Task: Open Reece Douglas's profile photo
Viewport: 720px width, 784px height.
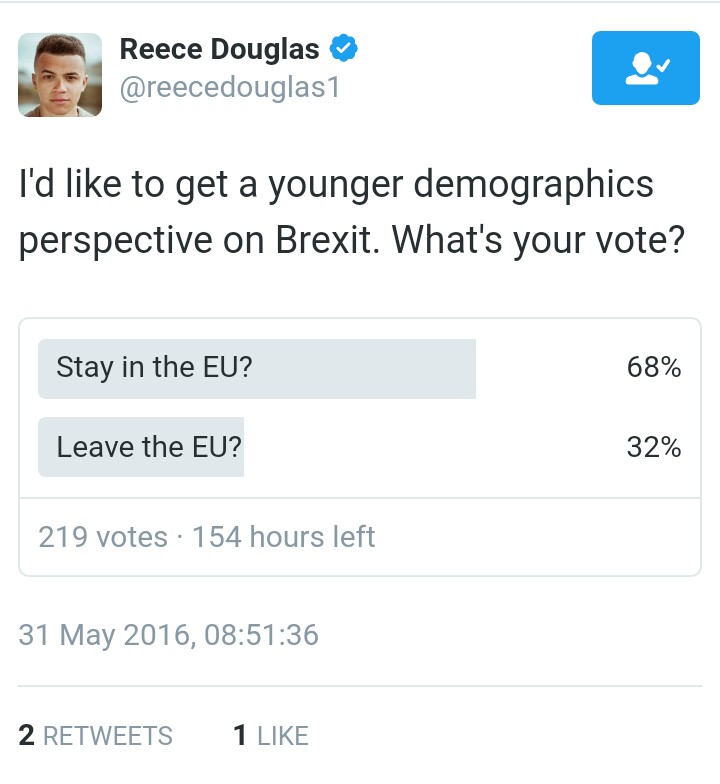Action: (60, 75)
